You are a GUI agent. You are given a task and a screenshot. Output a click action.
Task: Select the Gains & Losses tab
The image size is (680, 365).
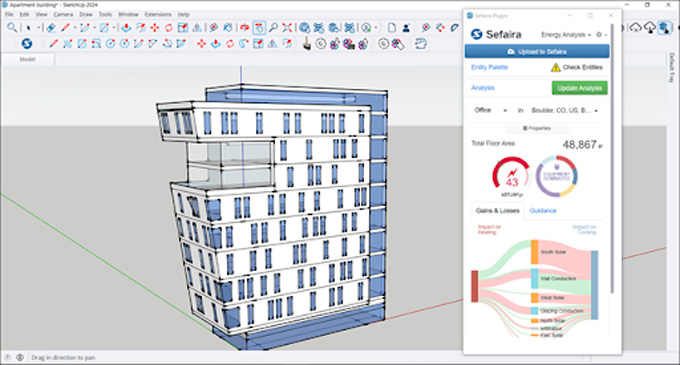[x=497, y=211]
